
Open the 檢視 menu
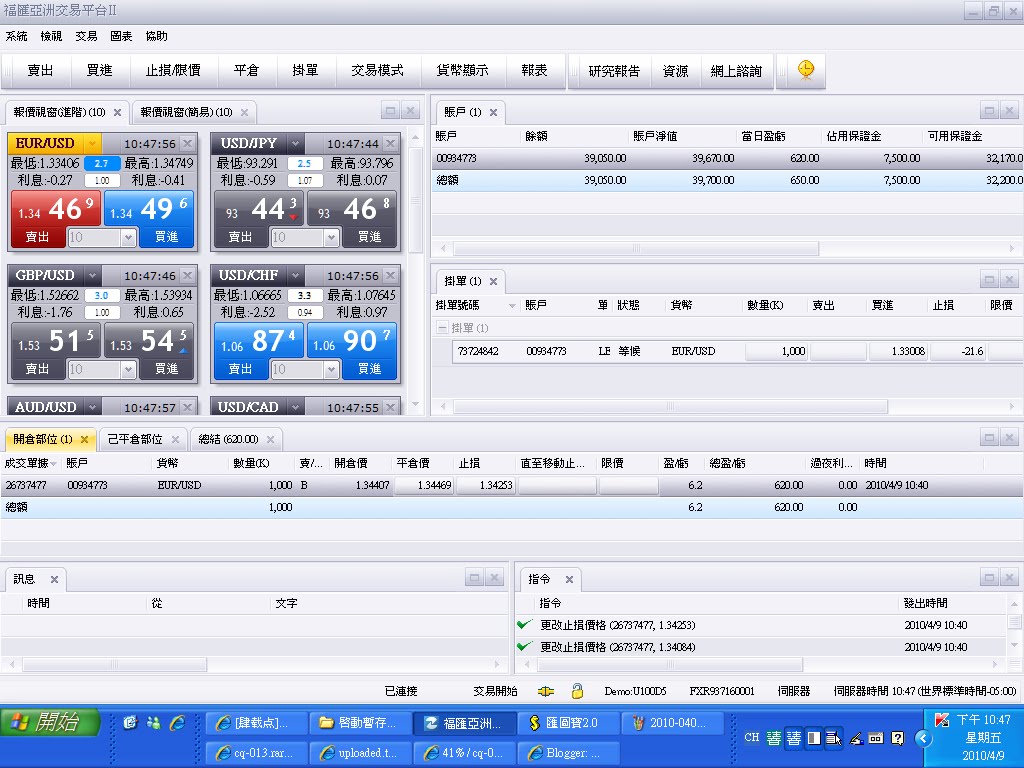point(52,36)
